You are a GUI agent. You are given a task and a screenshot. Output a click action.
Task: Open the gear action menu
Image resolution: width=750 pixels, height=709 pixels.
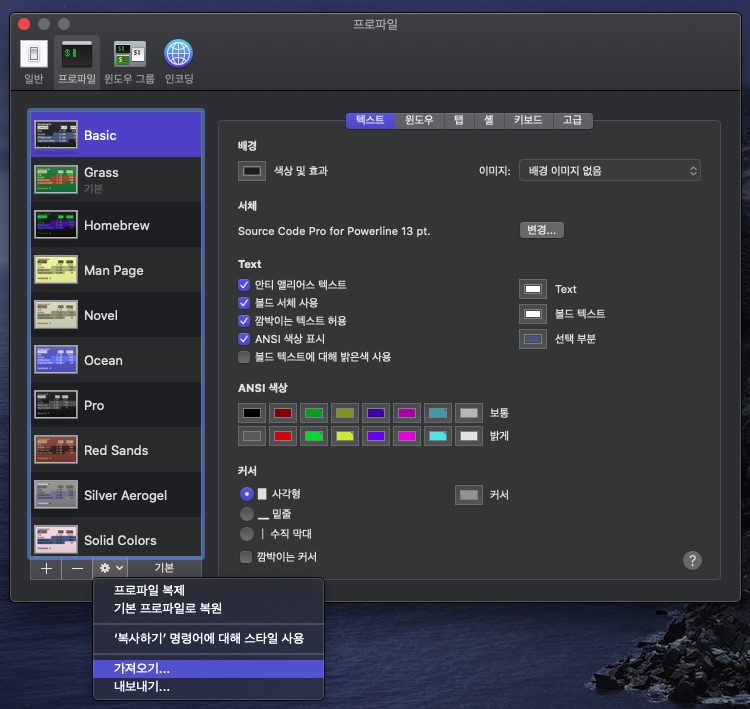110,568
